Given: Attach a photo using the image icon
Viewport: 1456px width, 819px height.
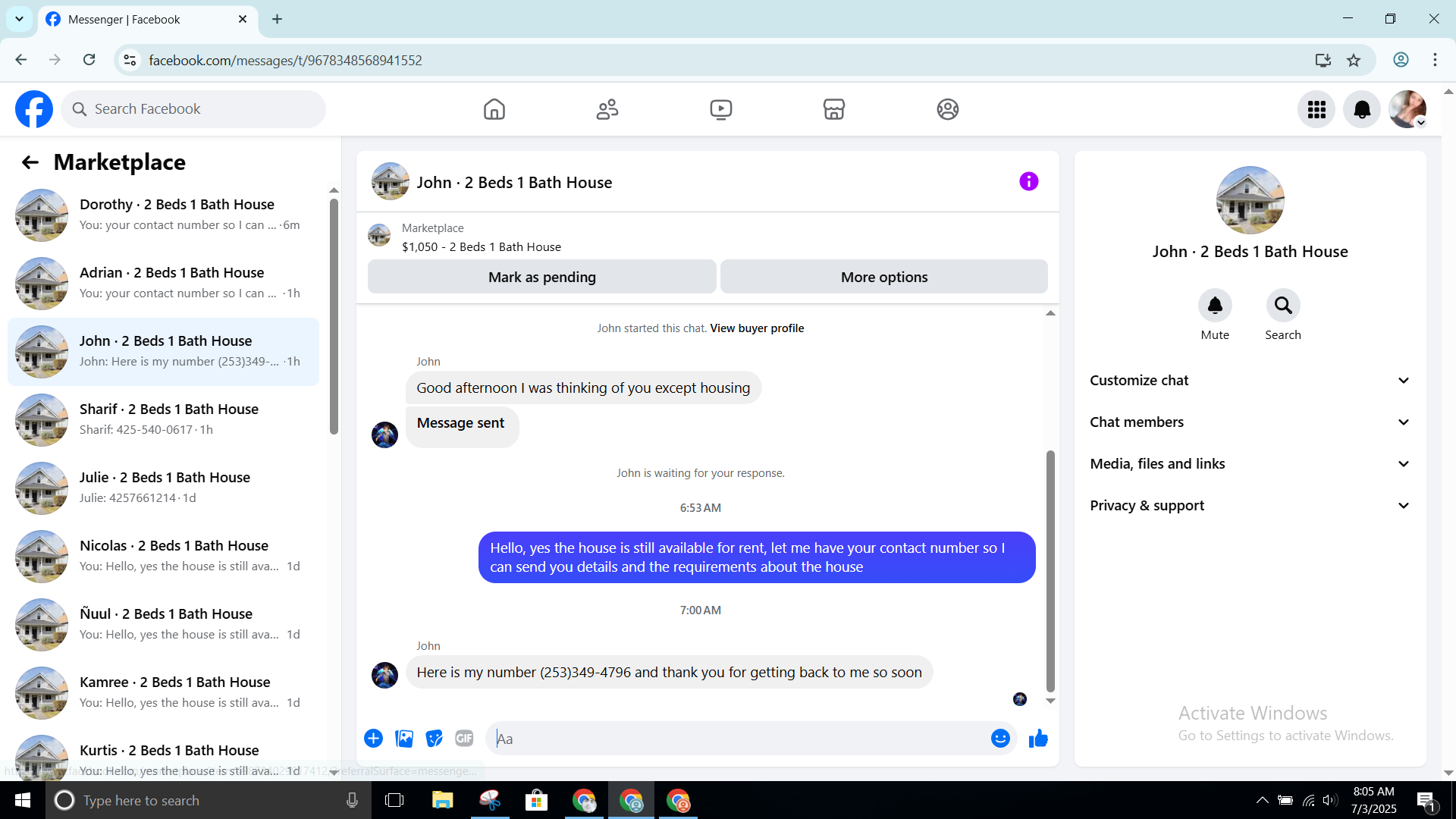Looking at the screenshot, I should [x=404, y=738].
